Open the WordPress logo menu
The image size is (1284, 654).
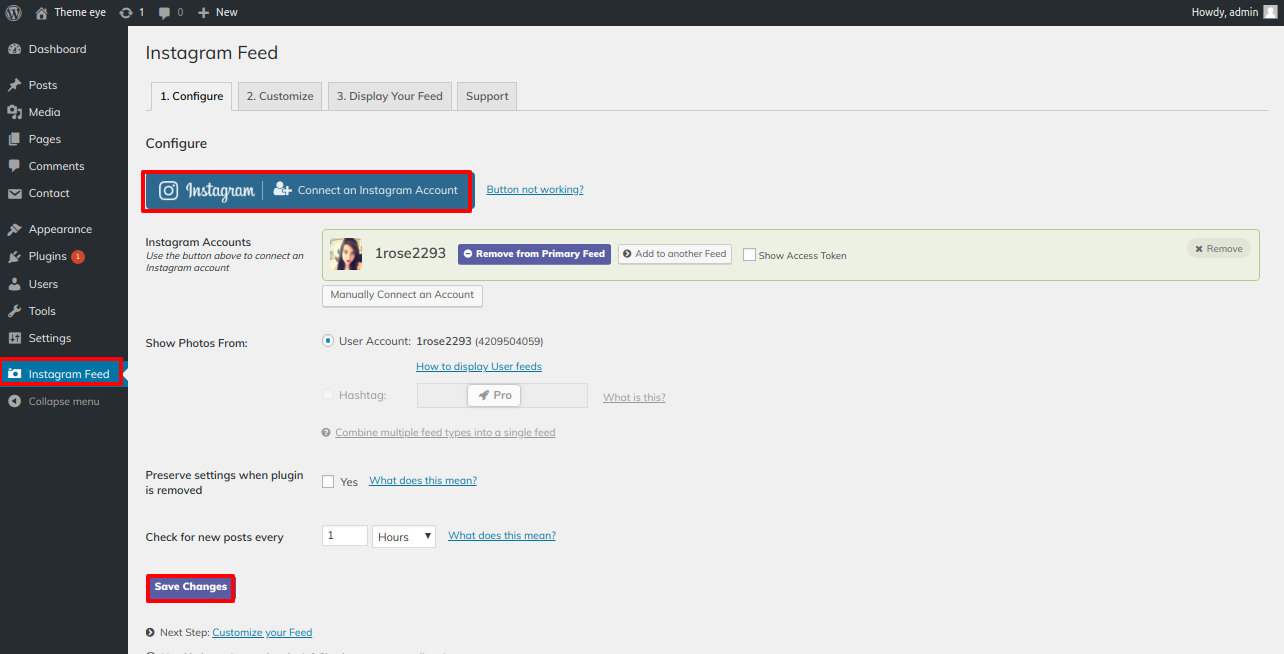[x=14, y=12]
